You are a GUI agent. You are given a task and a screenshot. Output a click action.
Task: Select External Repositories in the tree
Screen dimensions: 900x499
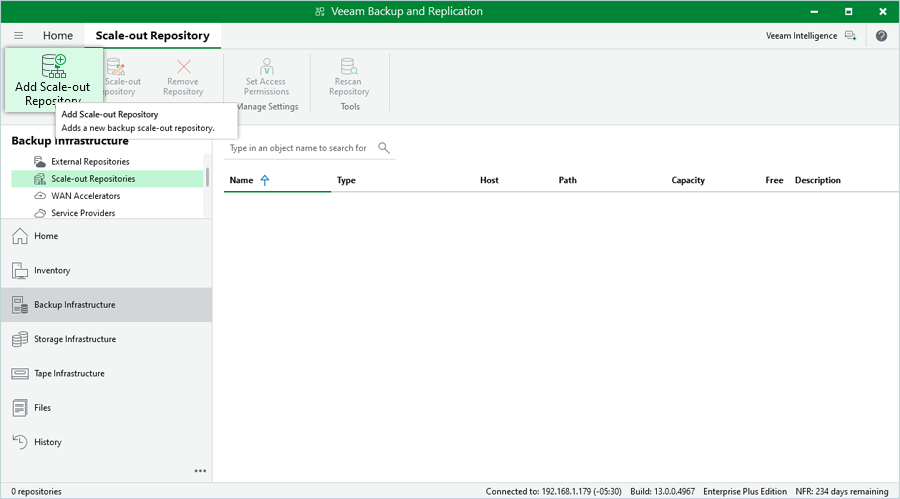point(90,162)
